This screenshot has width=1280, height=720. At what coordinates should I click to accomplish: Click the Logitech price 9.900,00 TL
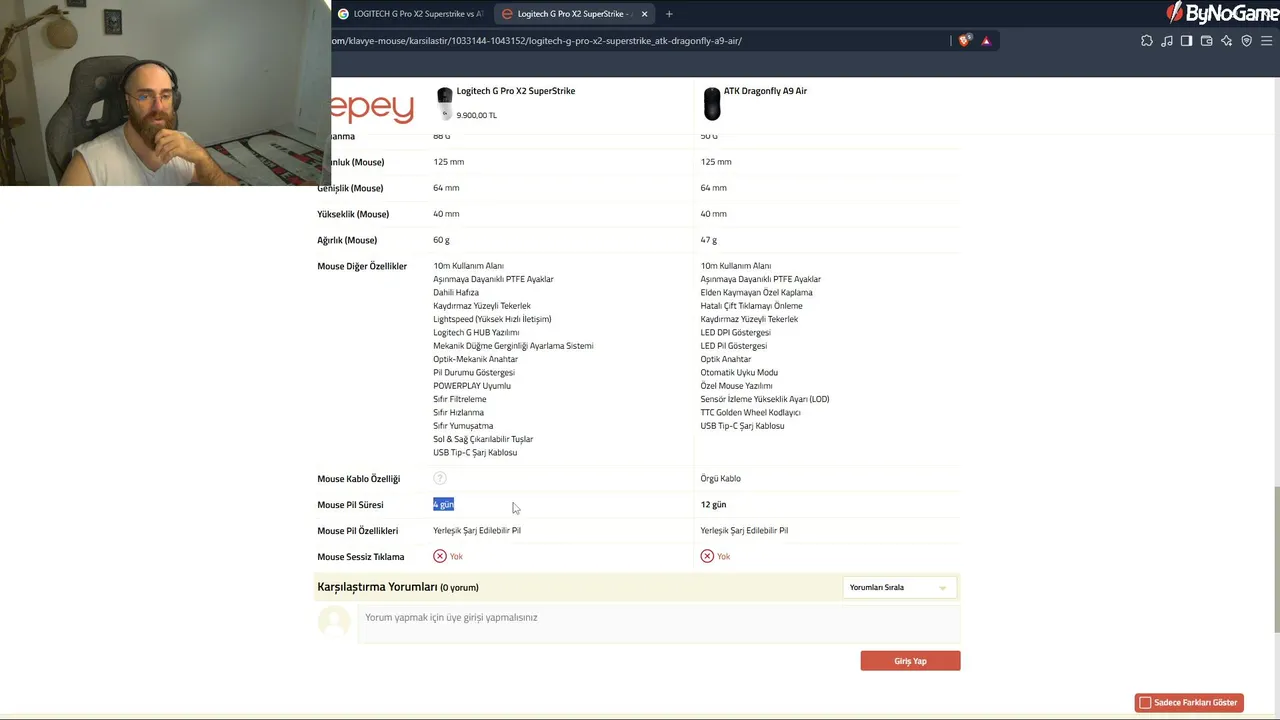coord(477,115)
